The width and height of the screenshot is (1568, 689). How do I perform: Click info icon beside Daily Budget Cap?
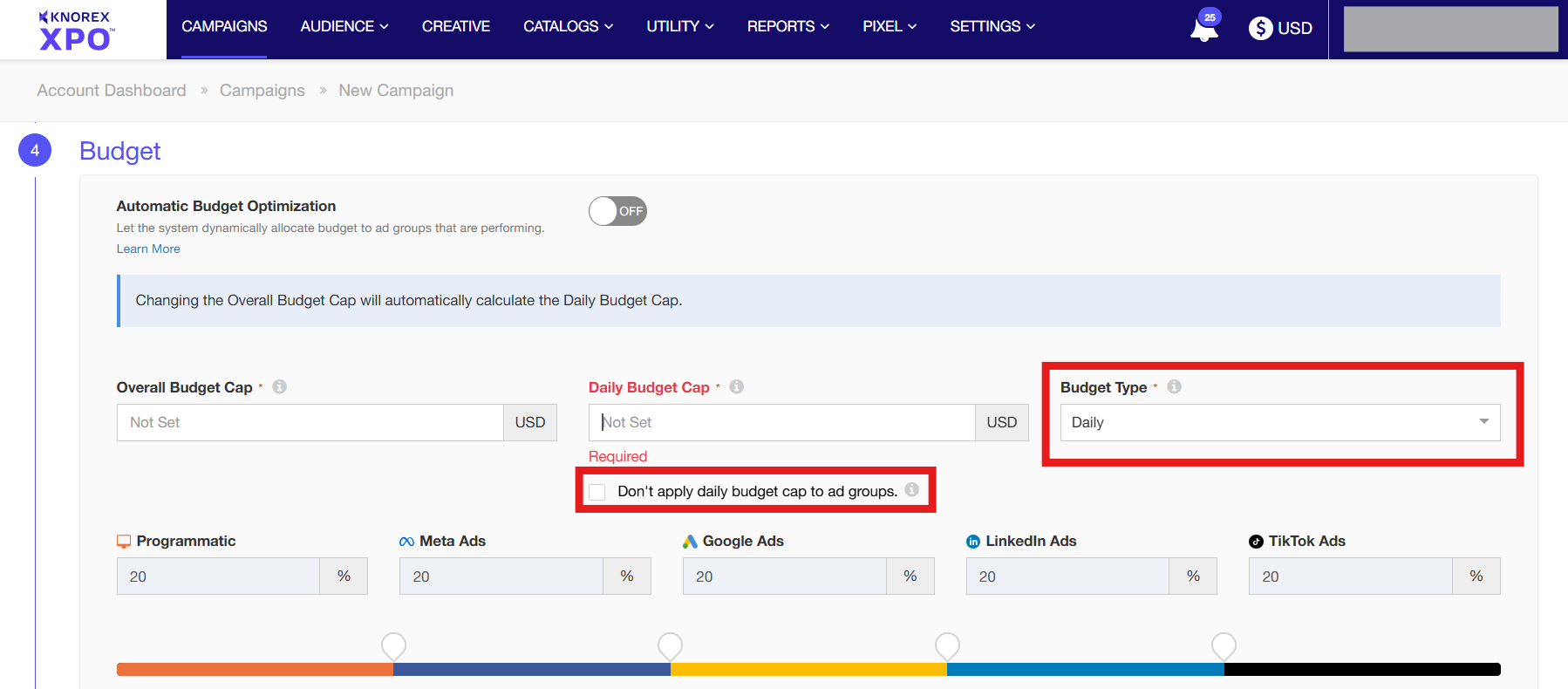(x=736, y=386)
